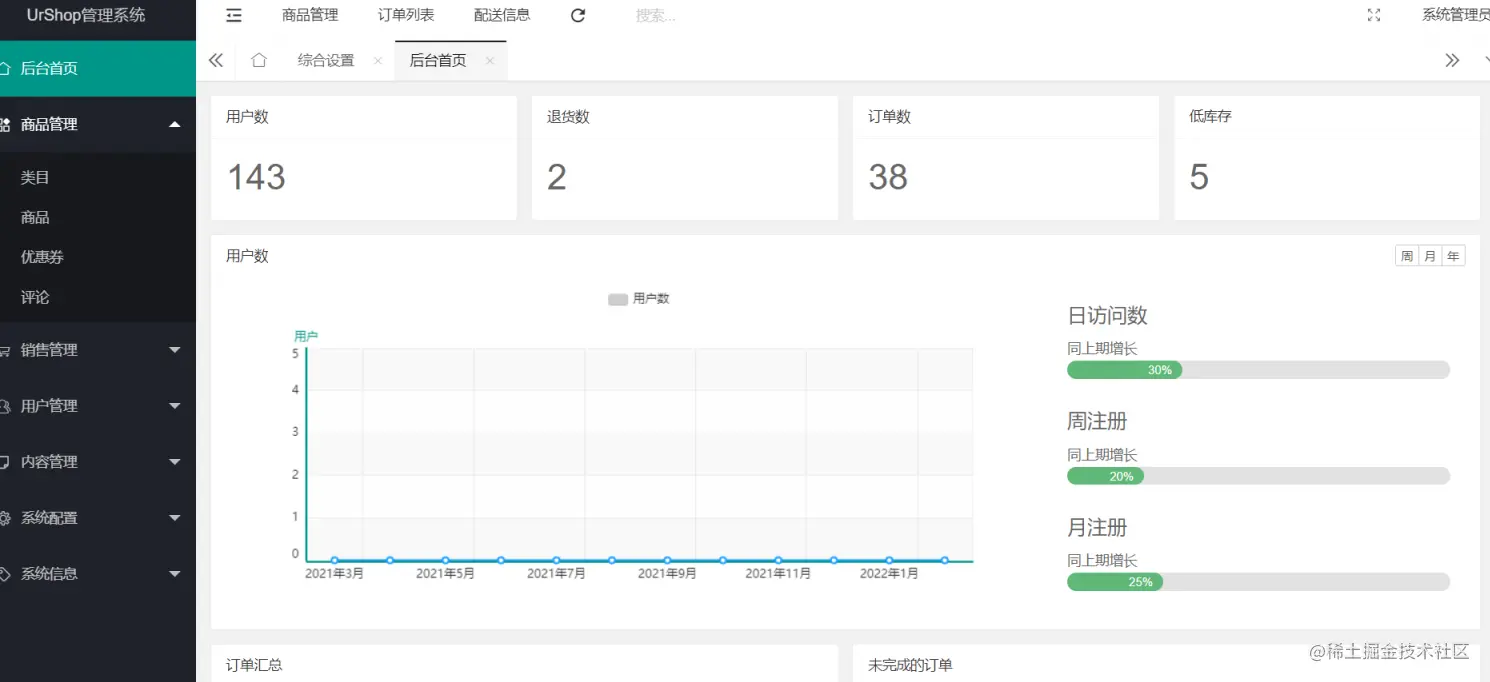Expand the 销售管理 menu arrow
The image size is (1490, 682).
click(175, 350)
